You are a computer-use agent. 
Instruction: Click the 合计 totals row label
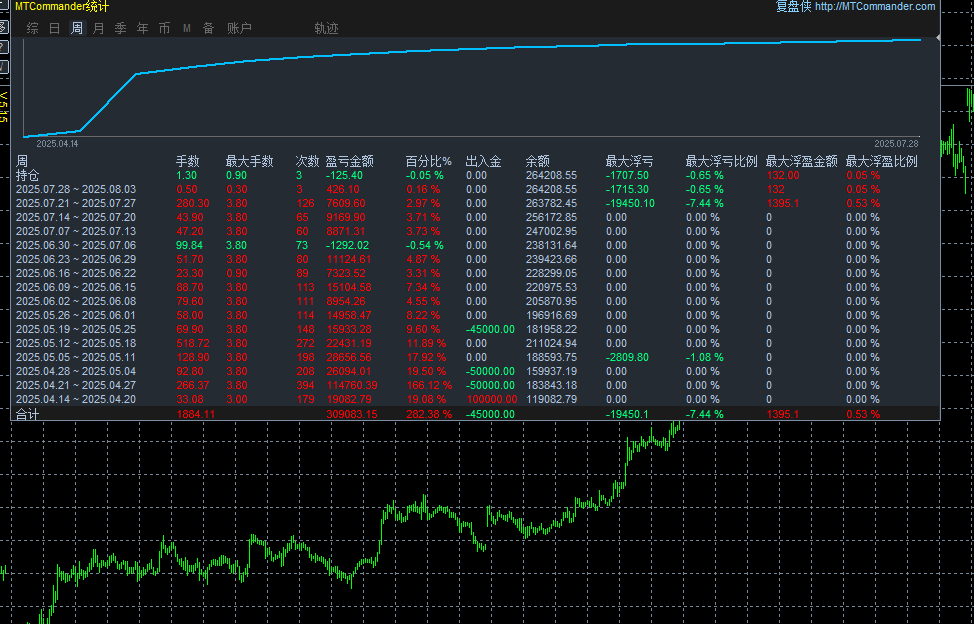tap(27, 414)
